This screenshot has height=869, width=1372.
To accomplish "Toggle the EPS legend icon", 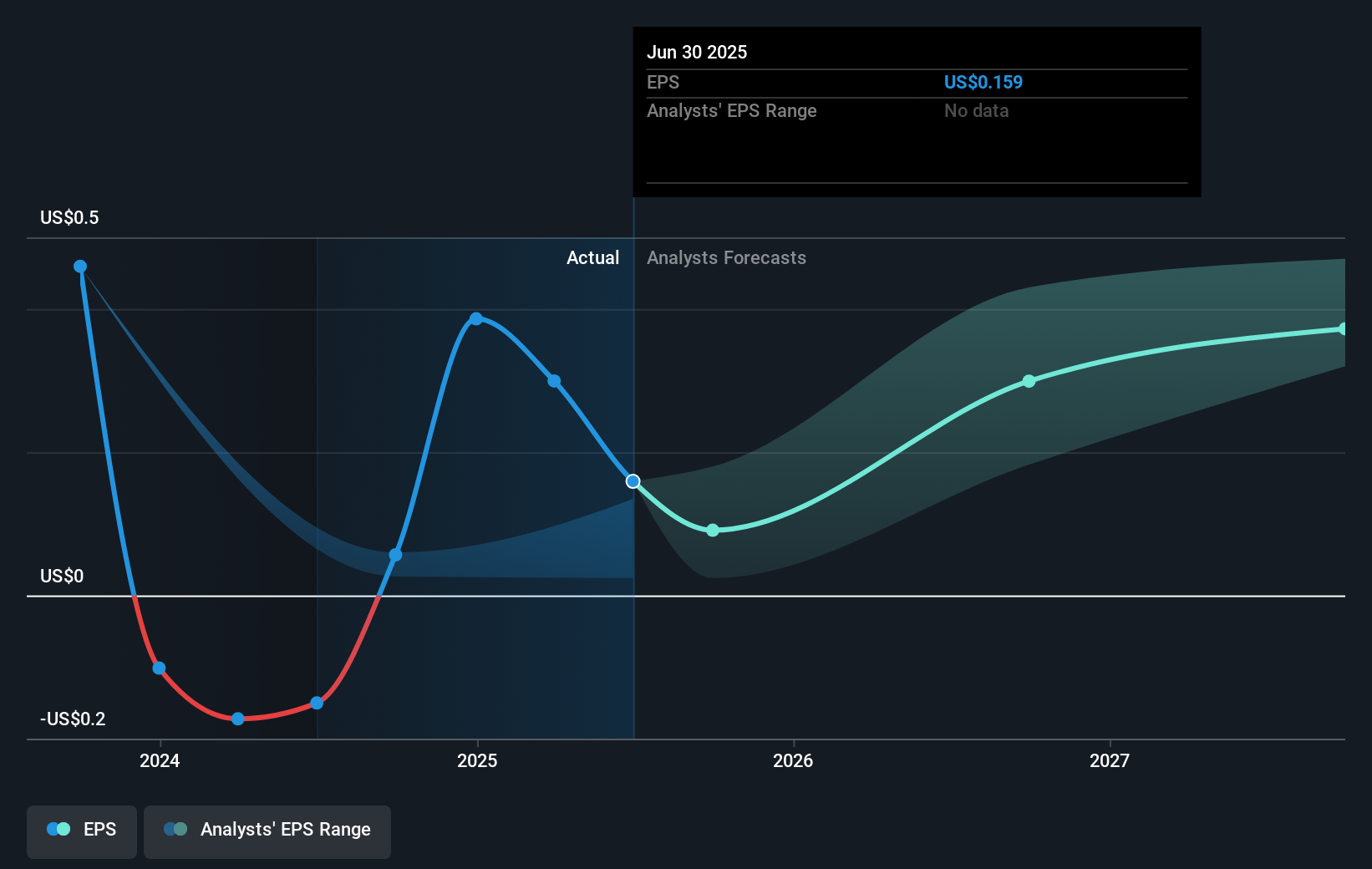I will coord(57,829).
